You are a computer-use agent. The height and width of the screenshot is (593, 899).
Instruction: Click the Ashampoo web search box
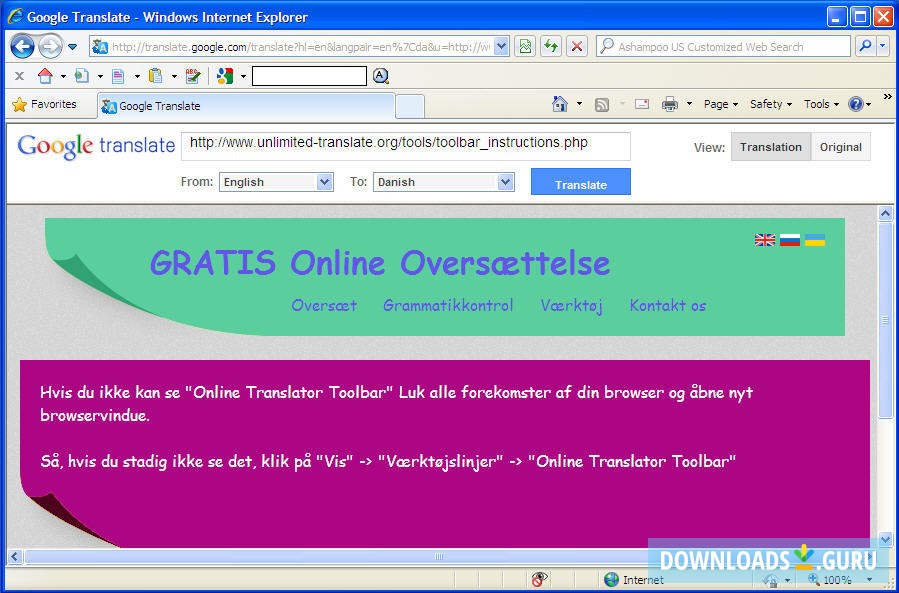pos(724,46)
